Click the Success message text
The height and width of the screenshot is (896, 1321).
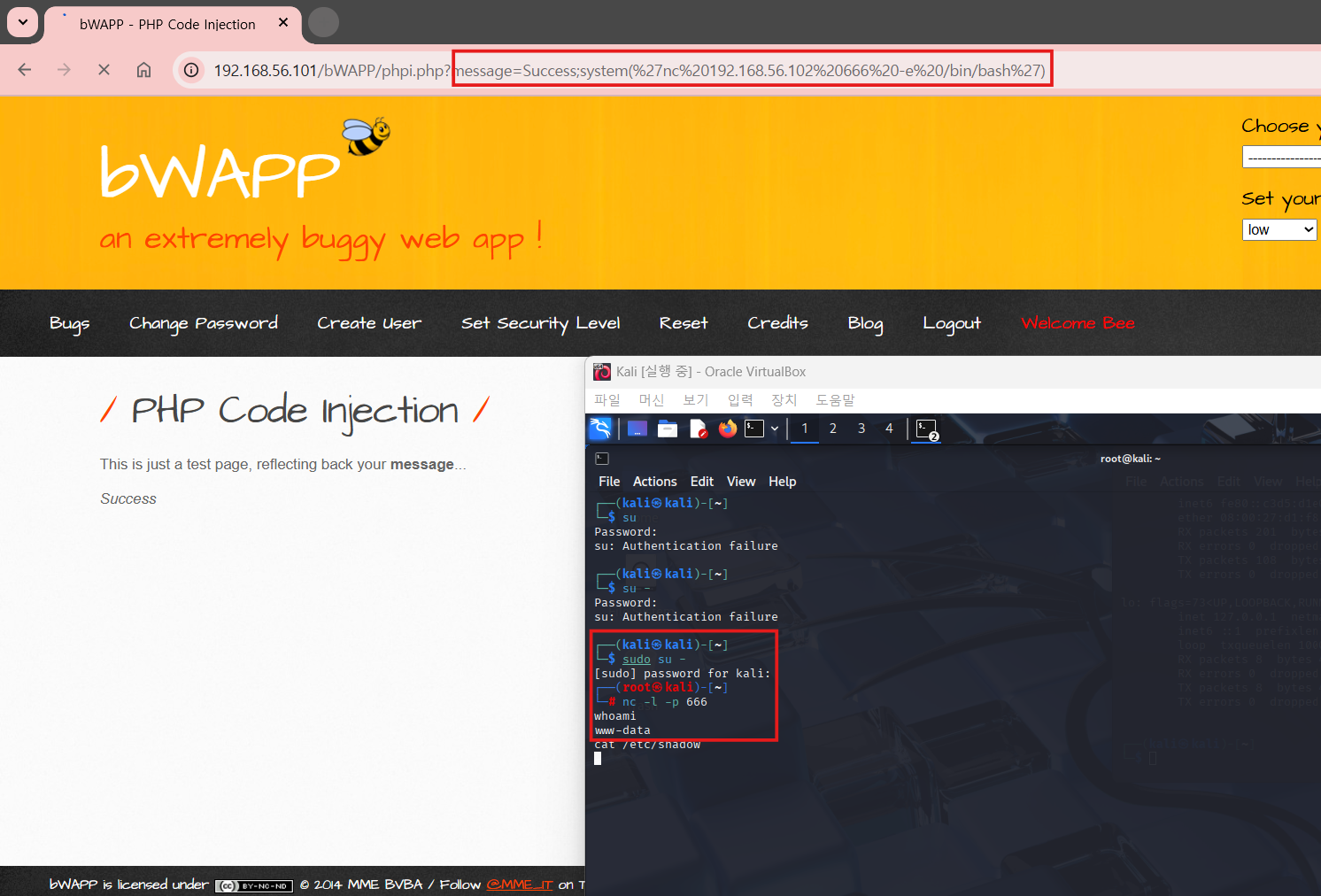128,499
